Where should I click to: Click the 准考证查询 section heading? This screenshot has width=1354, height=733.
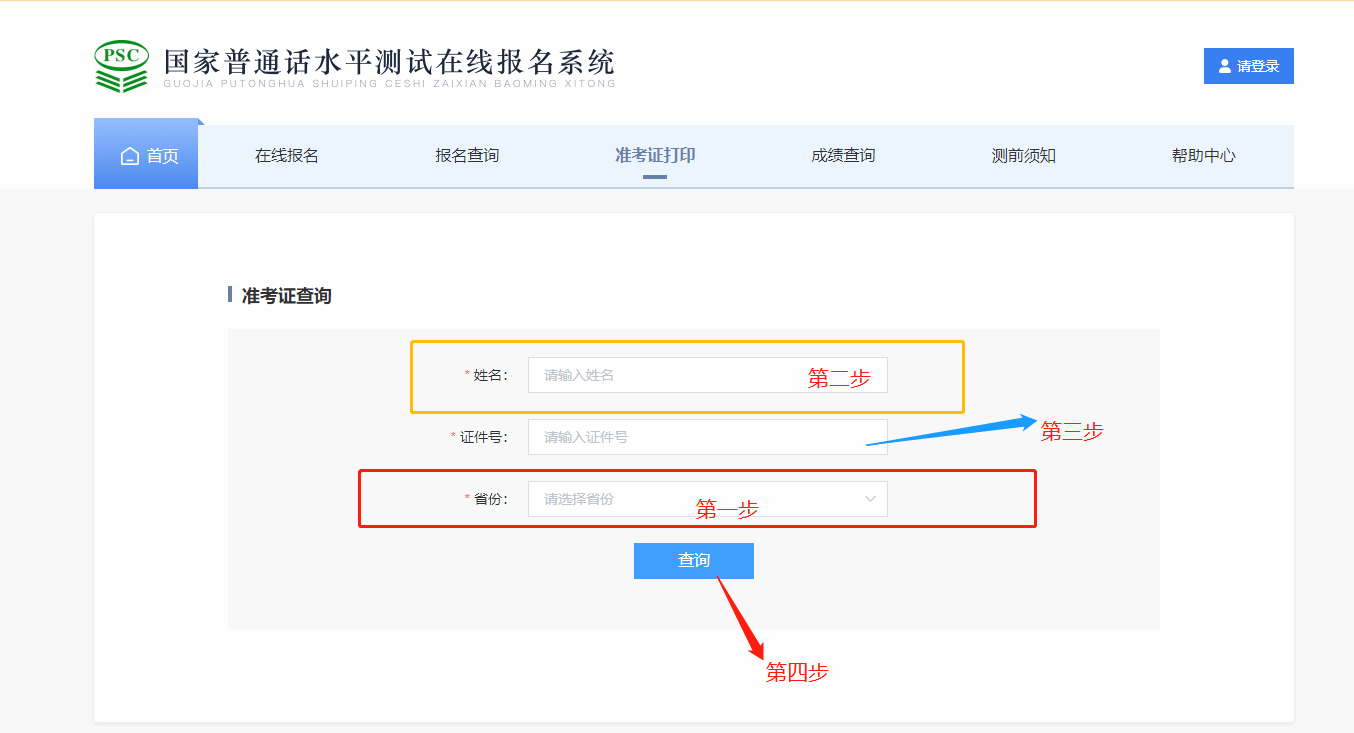(x=286, y=296)
